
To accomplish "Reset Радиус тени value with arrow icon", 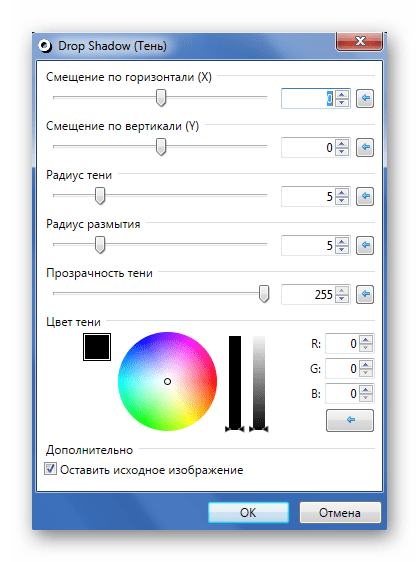I will [x=365, y=196].
